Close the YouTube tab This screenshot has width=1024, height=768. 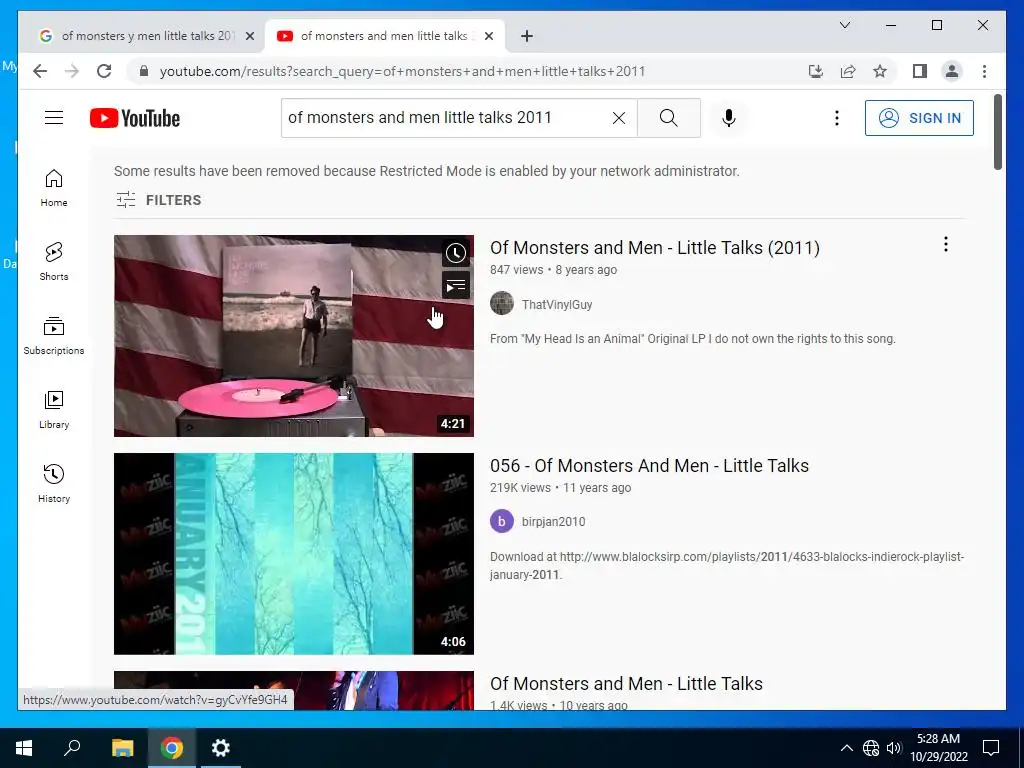point(489,37)
